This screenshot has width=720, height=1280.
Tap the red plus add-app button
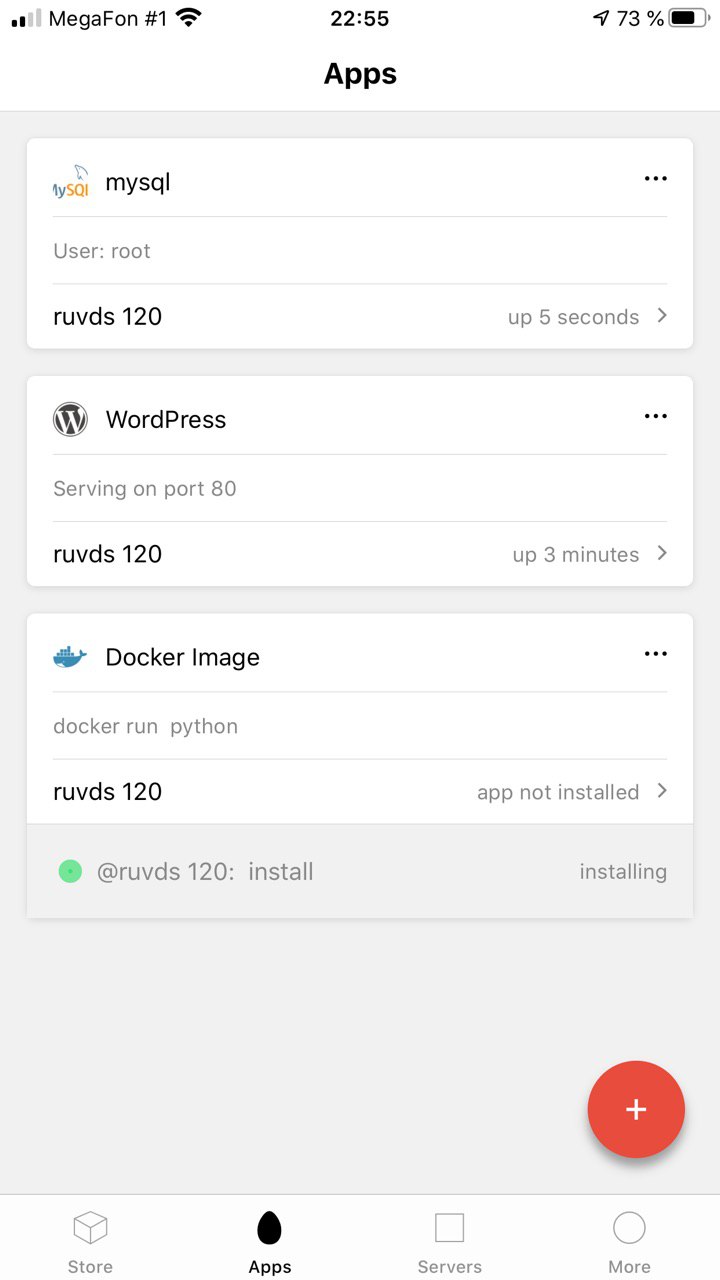pyautogui.click(x=636, y=1109)
